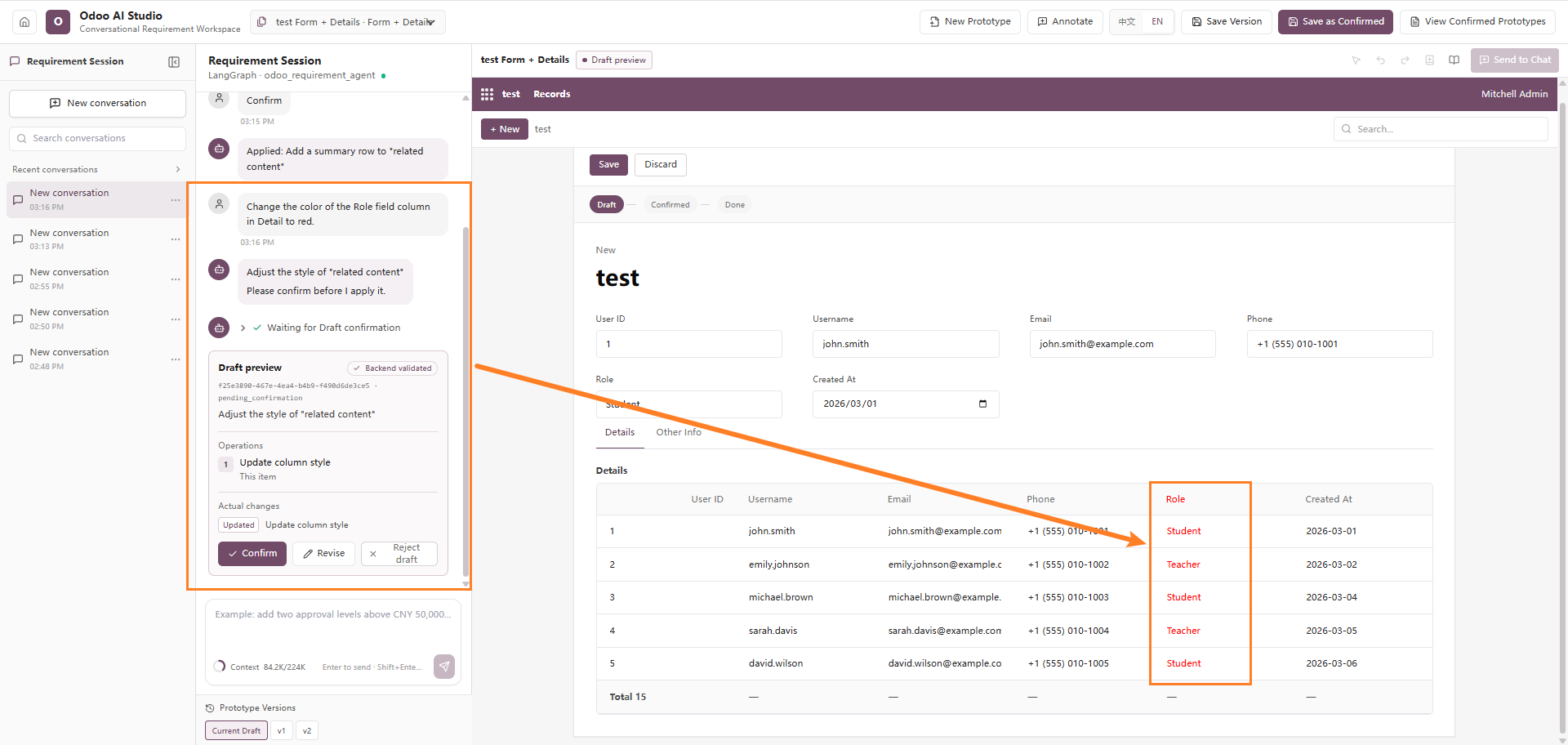Revise the draft preview

pos(324,554)
